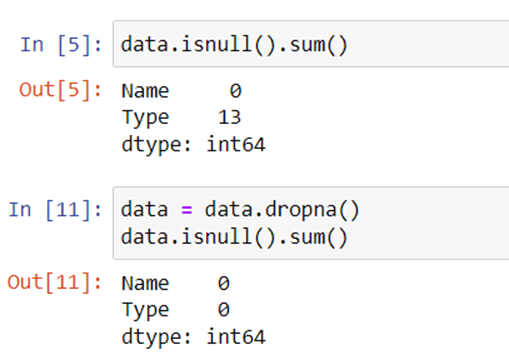Image resolution: width=509 pixels, height=360 pixels.
Task: Click data.isnull().sum() in cell 5
Action: 234,45
